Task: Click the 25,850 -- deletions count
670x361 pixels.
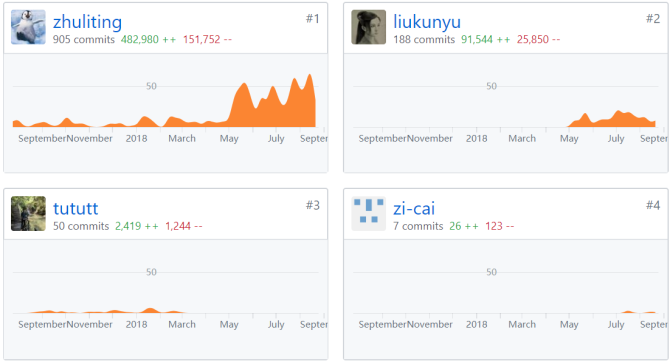Action: coord(538,39)
